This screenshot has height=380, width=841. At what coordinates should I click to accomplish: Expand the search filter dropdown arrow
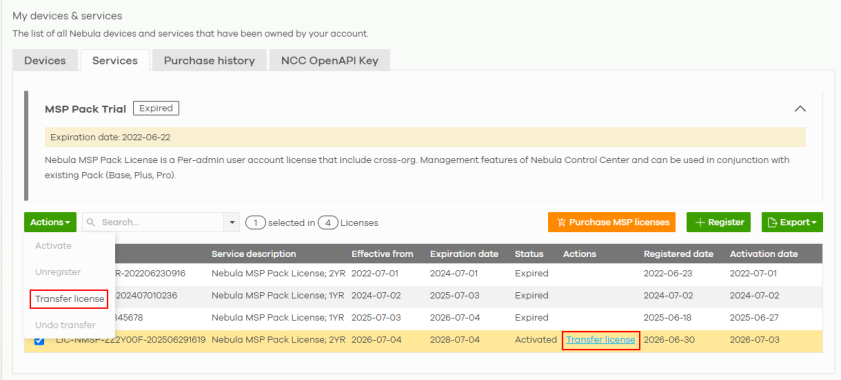point(232,222)
